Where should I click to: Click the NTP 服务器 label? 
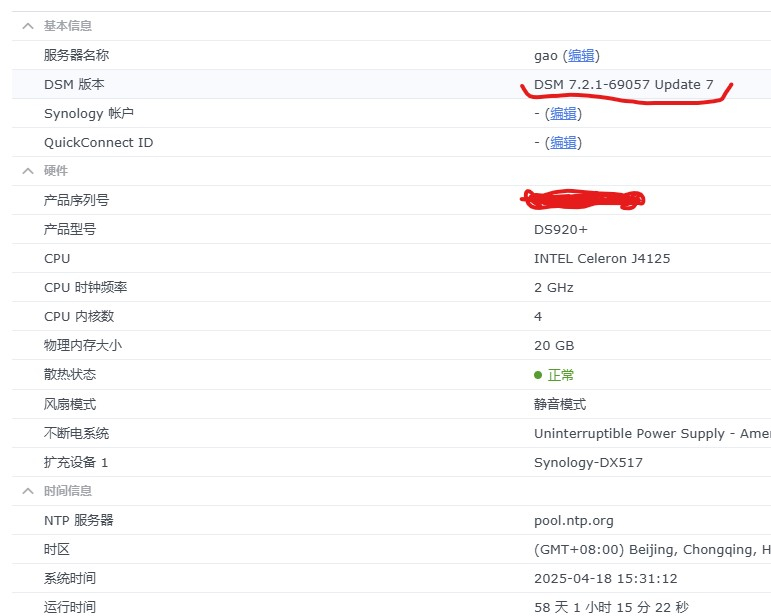tap(79, 520)
